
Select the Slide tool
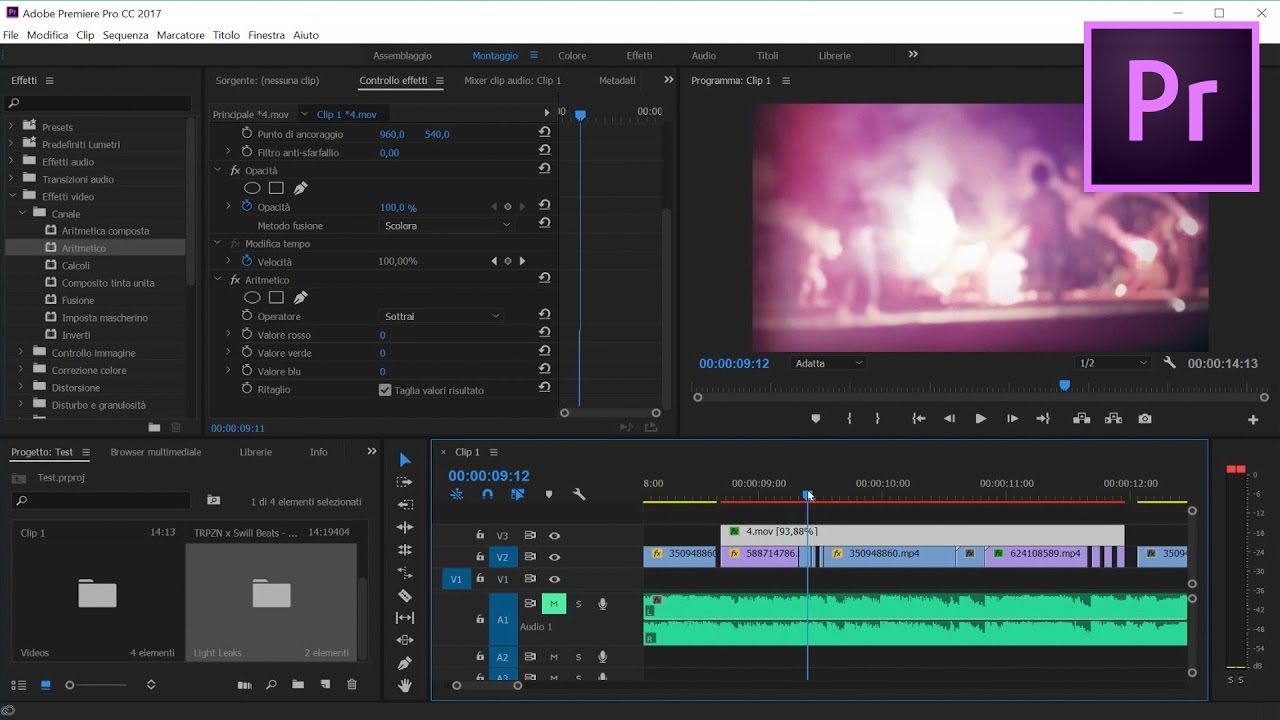pos(405,640)
